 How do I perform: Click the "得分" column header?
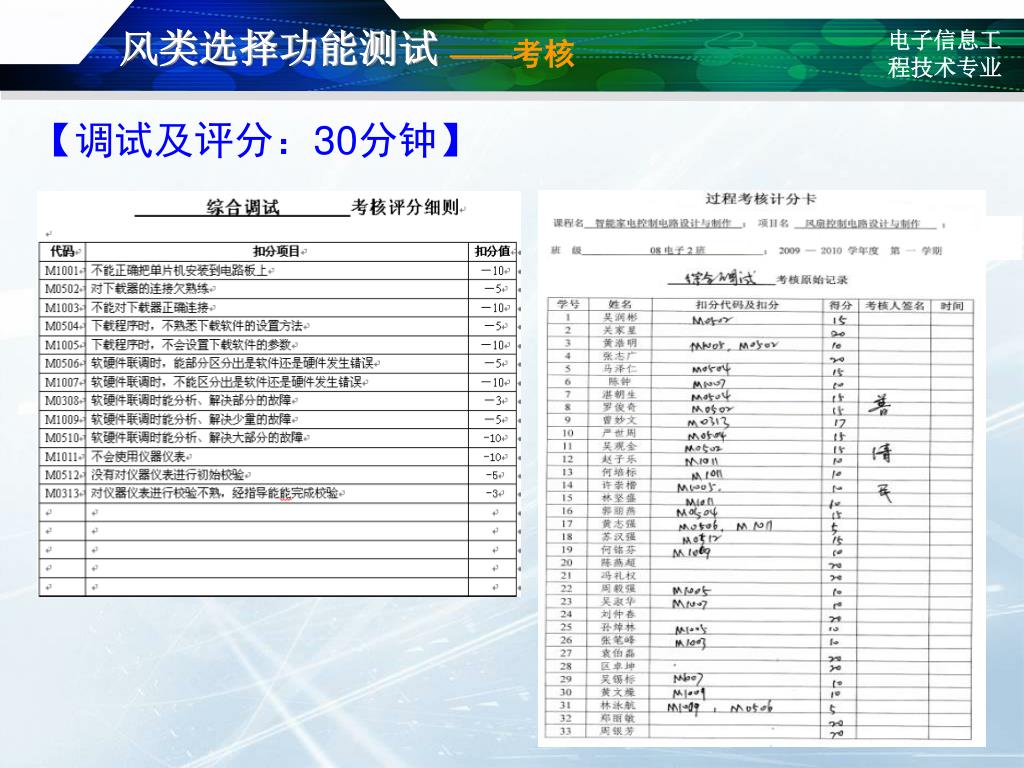840,305
